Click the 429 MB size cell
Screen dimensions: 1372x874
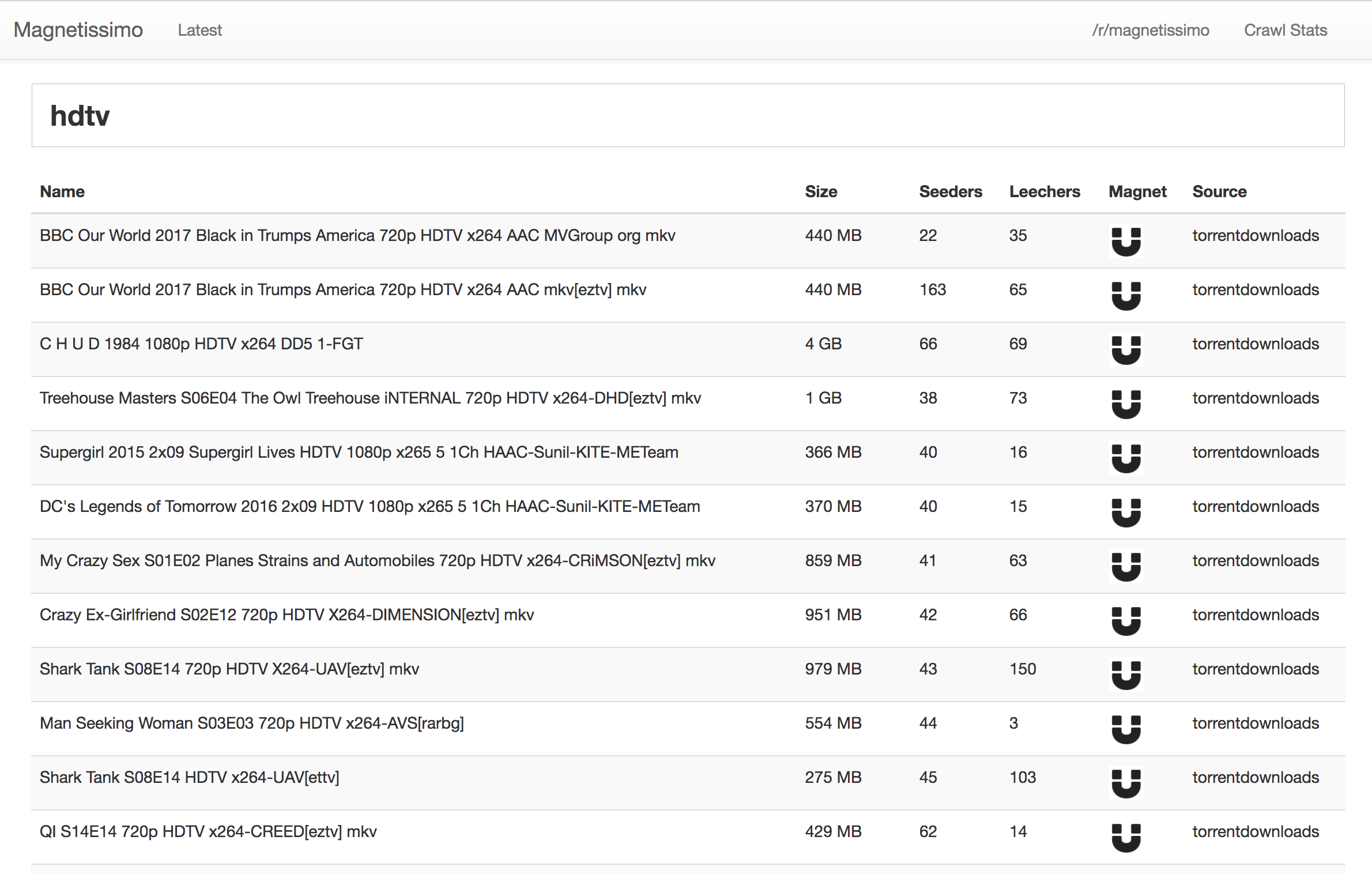click(833, 831)
